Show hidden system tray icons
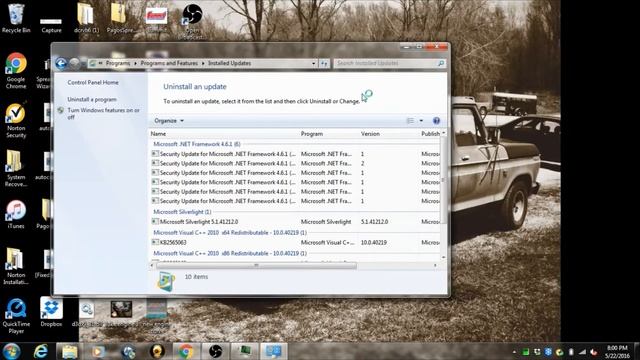 [514, 352]
